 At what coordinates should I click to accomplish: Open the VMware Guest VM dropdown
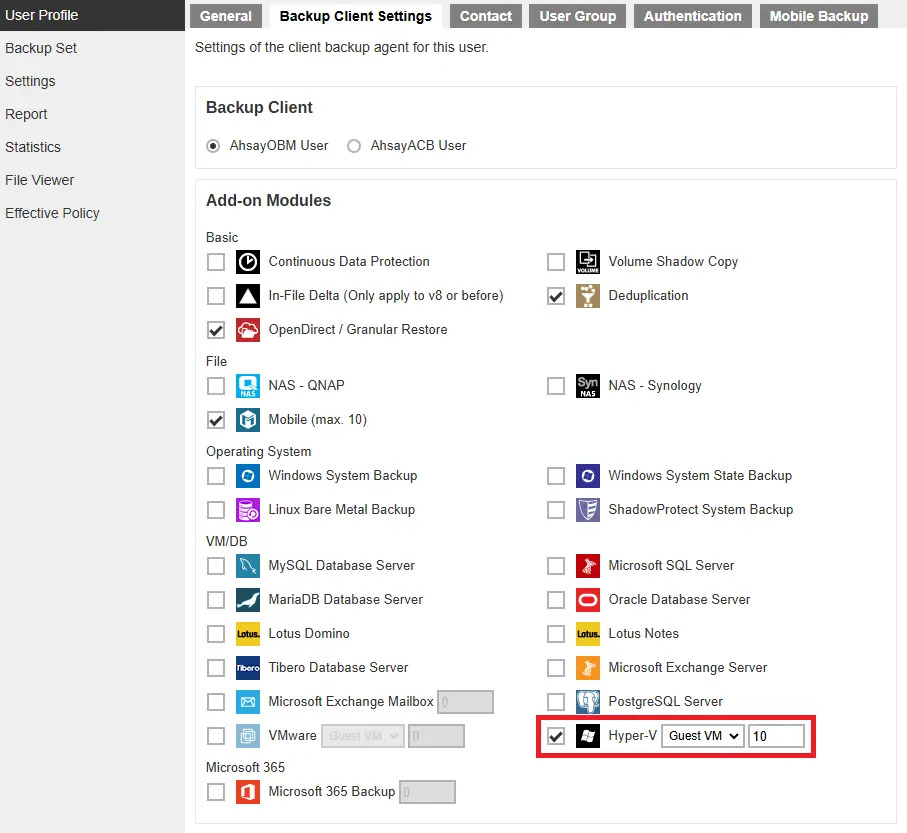click(362, 736)
